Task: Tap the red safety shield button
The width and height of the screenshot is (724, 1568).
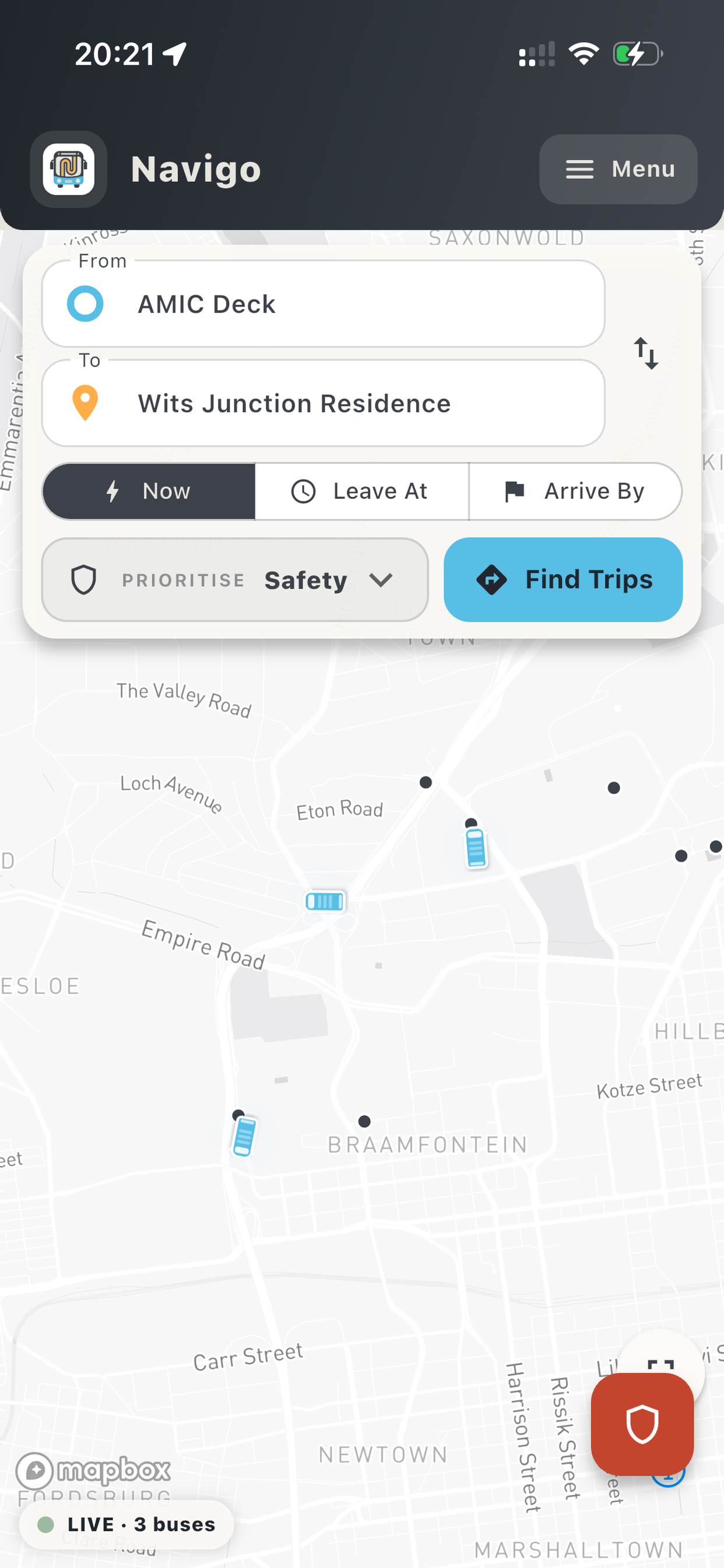Action: click(642, 1424)
